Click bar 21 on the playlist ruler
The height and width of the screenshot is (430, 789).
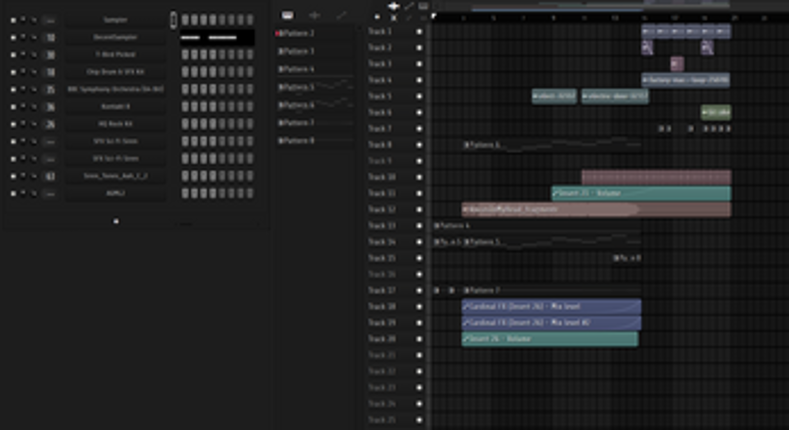735,18
